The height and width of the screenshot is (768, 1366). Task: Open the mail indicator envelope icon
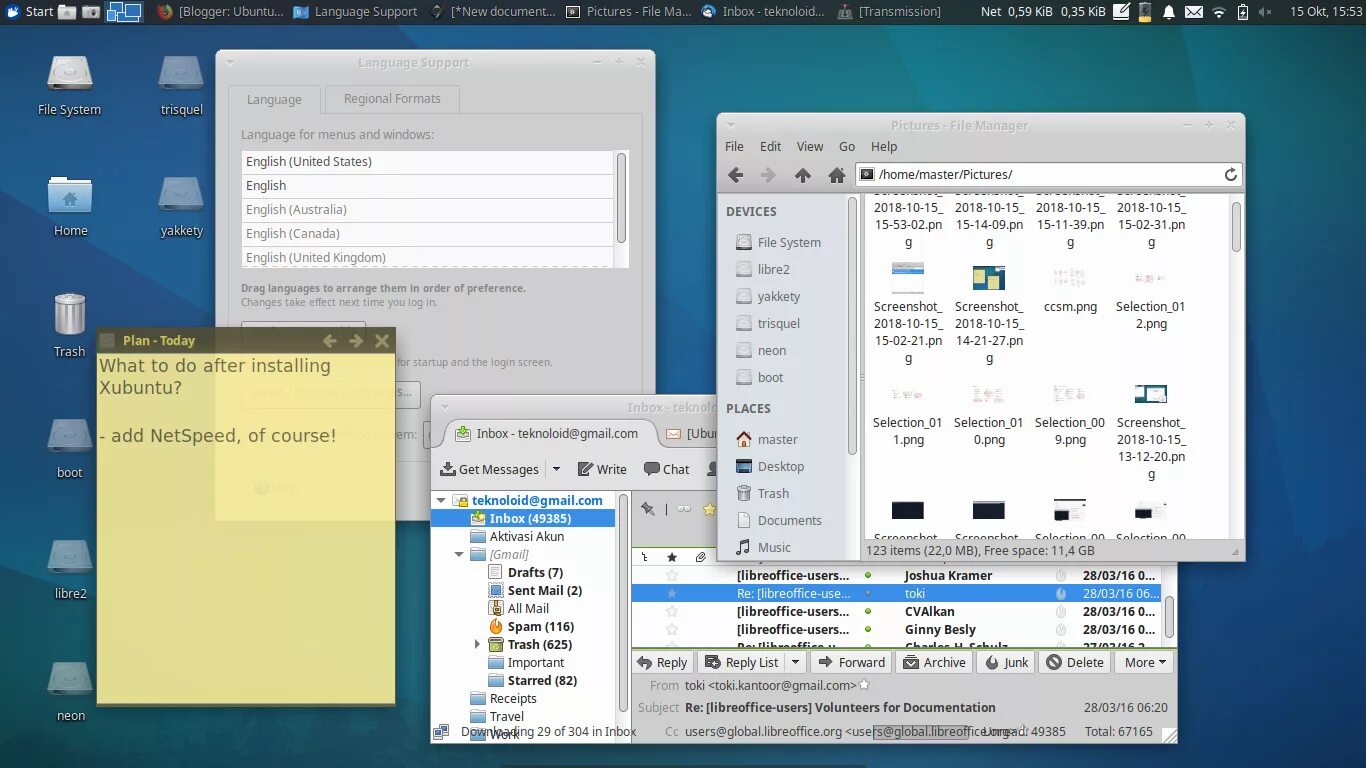click(x=1194, y=12)
